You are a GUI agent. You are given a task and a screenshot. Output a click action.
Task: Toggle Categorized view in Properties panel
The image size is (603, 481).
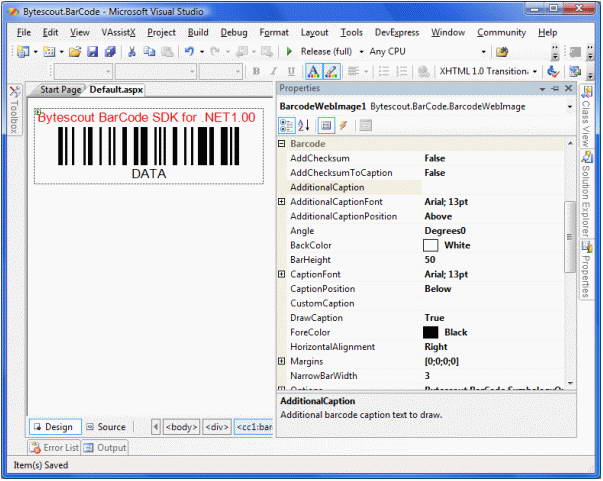[x=287, y=126]
